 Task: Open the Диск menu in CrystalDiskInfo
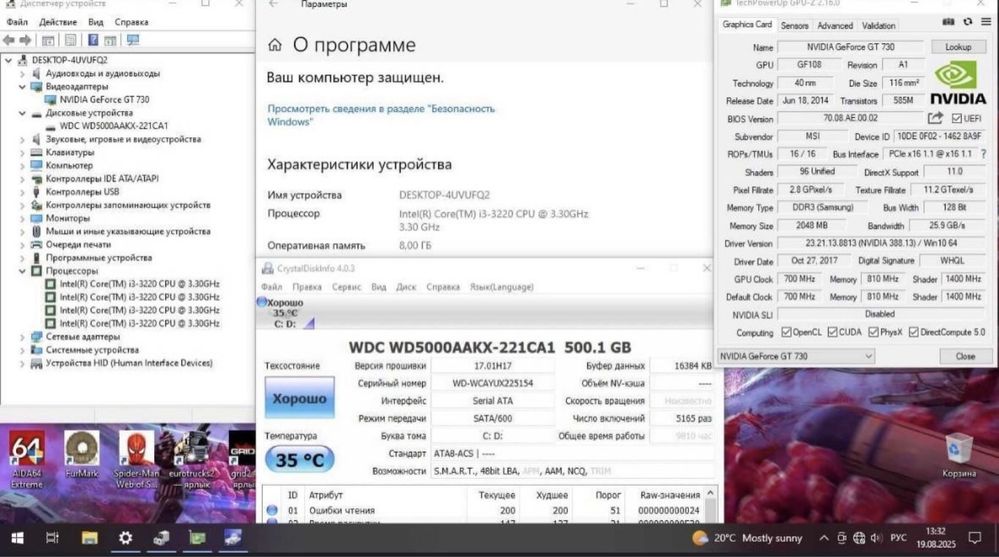click(x=406, y=287)
